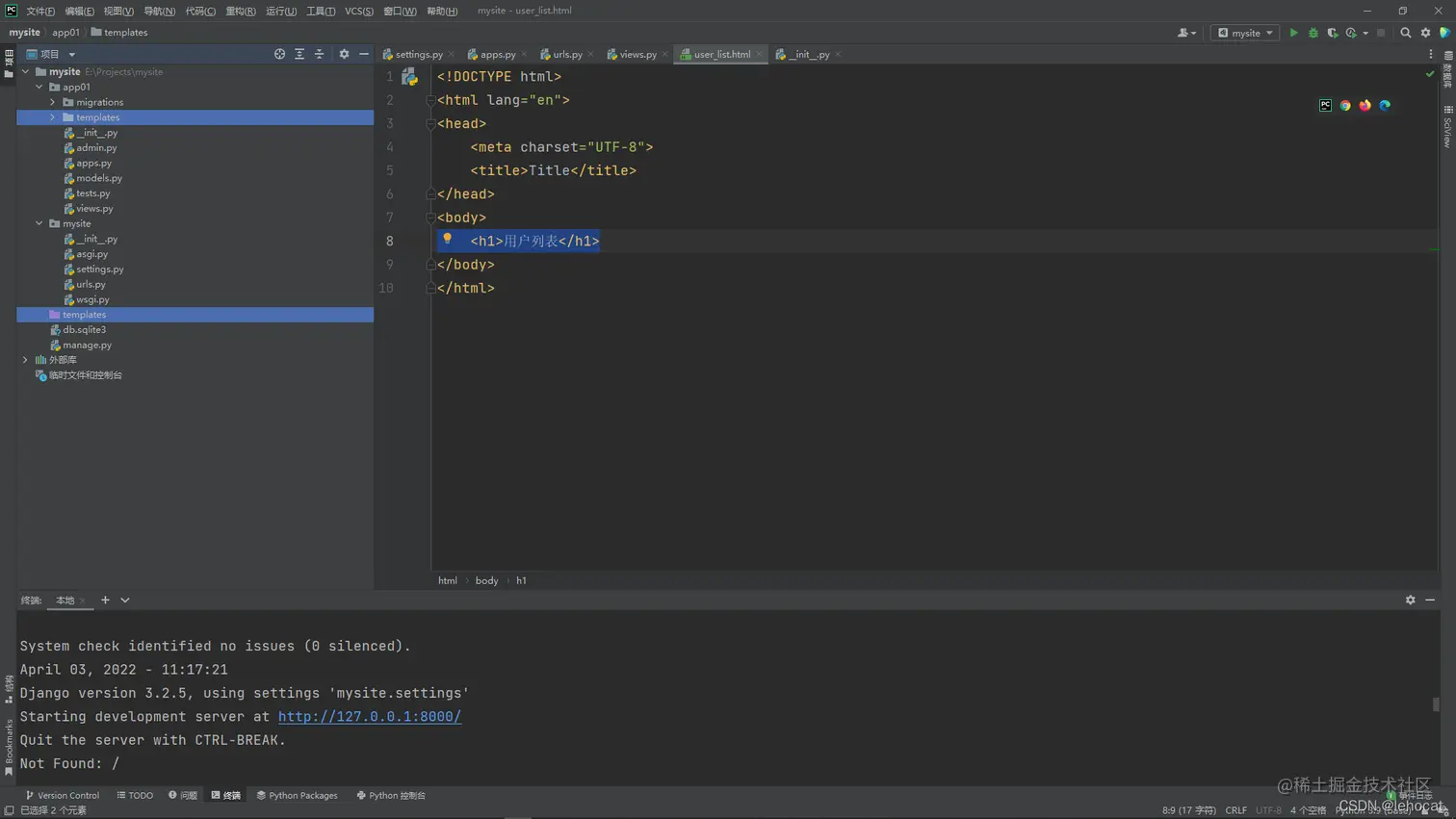This screenshot has height=819, width=1456.
Task: Open mysite run configuration dropdown
Action: (1245, 33)
